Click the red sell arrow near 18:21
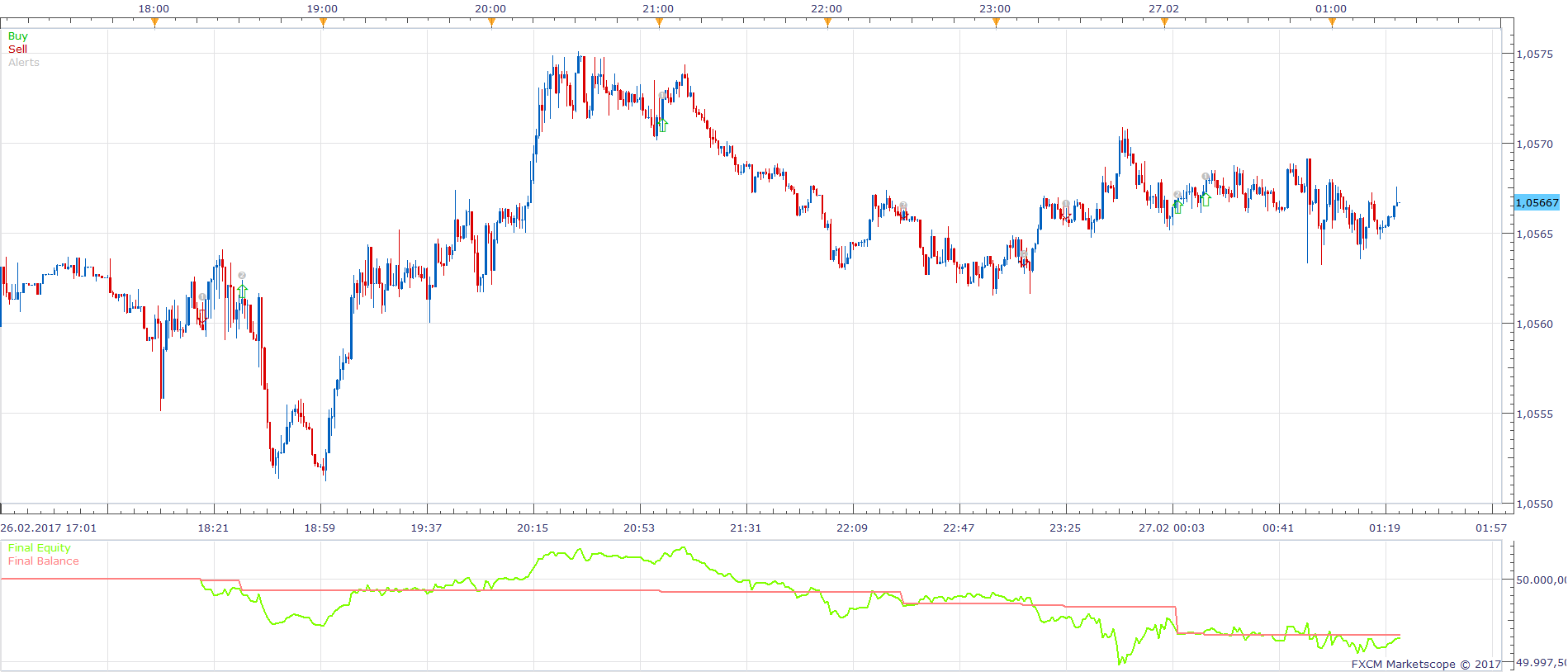Image resolution: width=1568 pixels, height=672 pixels. coord(202,317)
